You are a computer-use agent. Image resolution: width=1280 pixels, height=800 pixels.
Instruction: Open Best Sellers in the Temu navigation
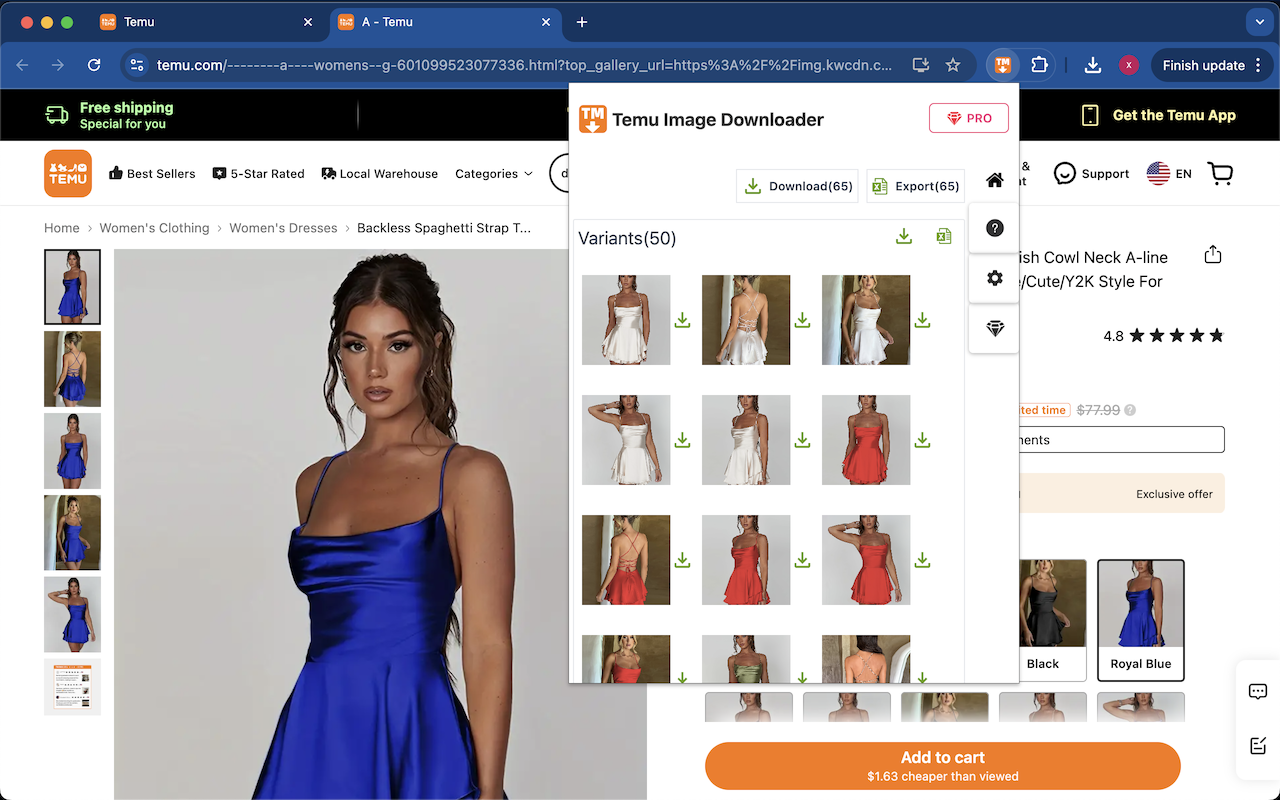point(152,174)
